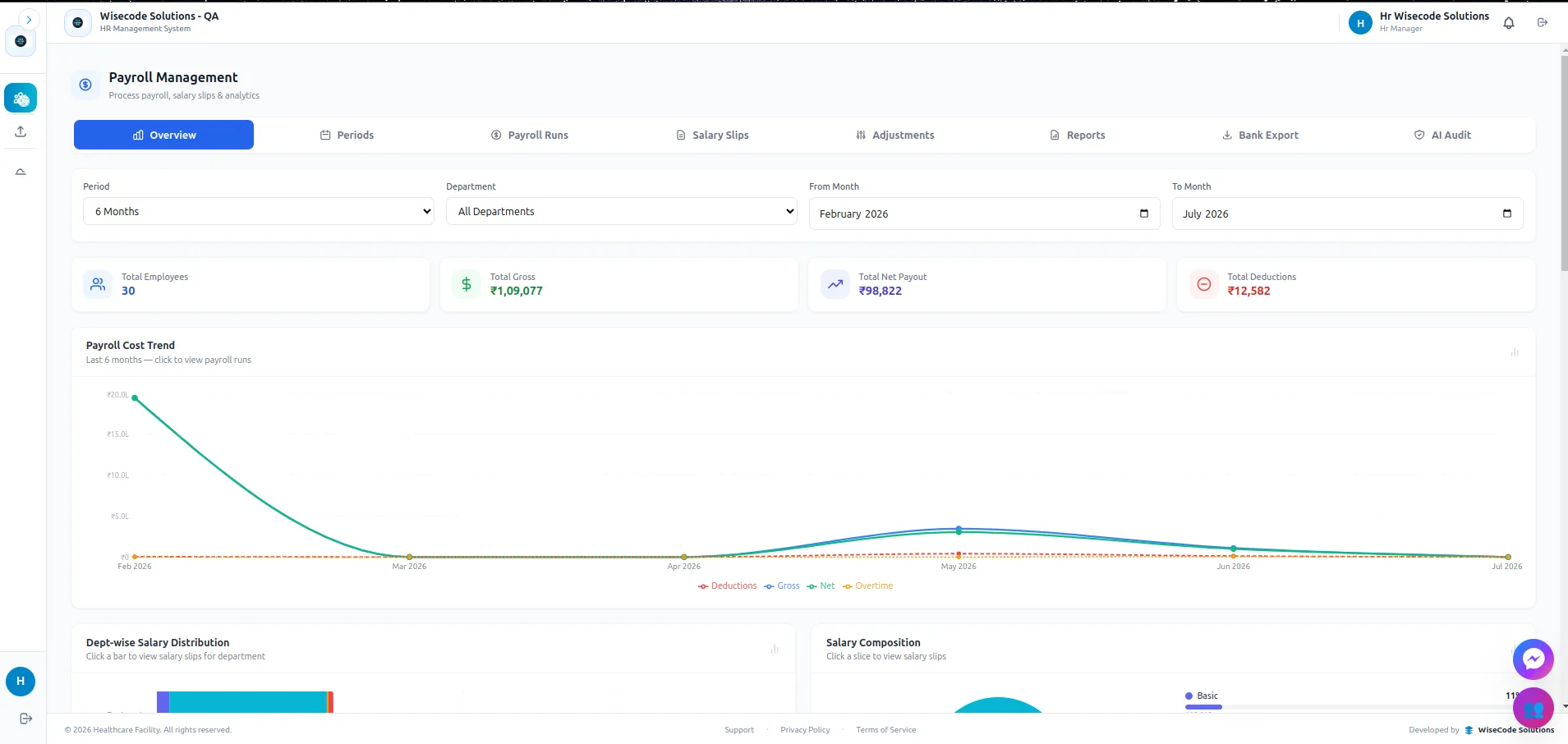
Task: Toggle the Deductions series in the legend
Action: 728,586
